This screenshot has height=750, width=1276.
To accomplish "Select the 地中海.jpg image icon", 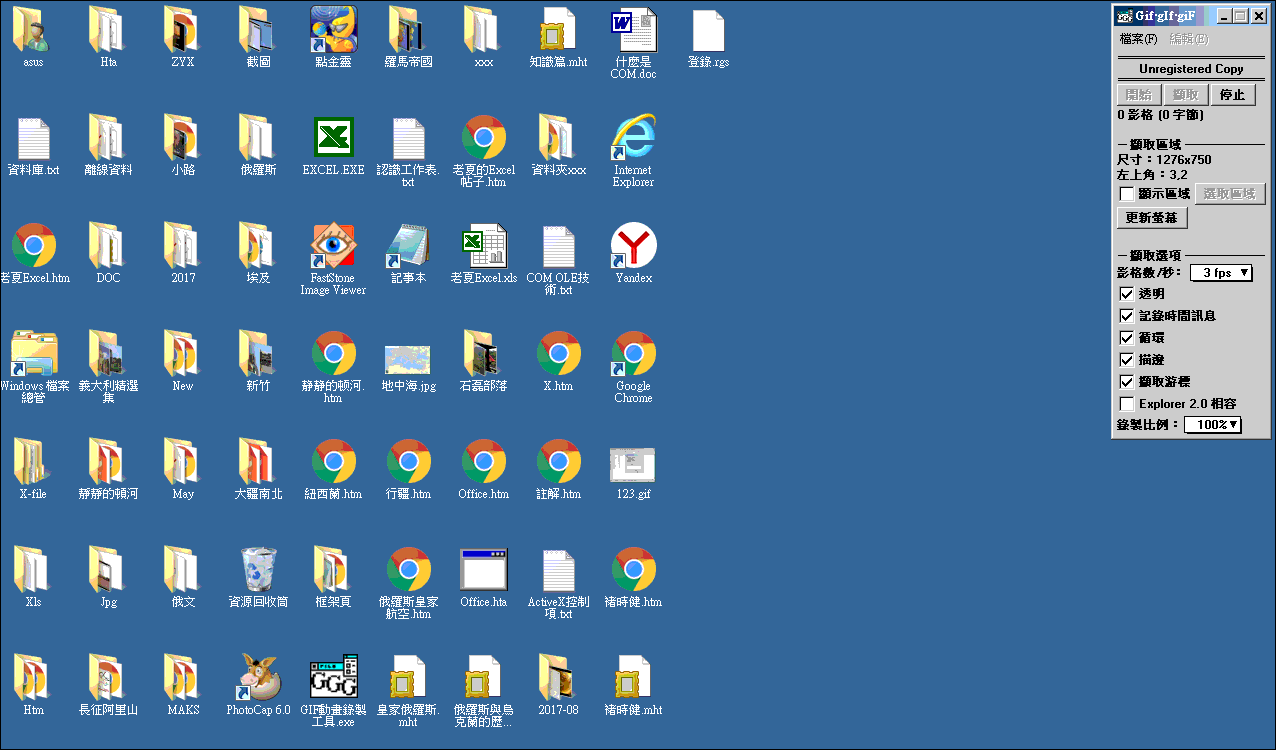I will point(408,360).
